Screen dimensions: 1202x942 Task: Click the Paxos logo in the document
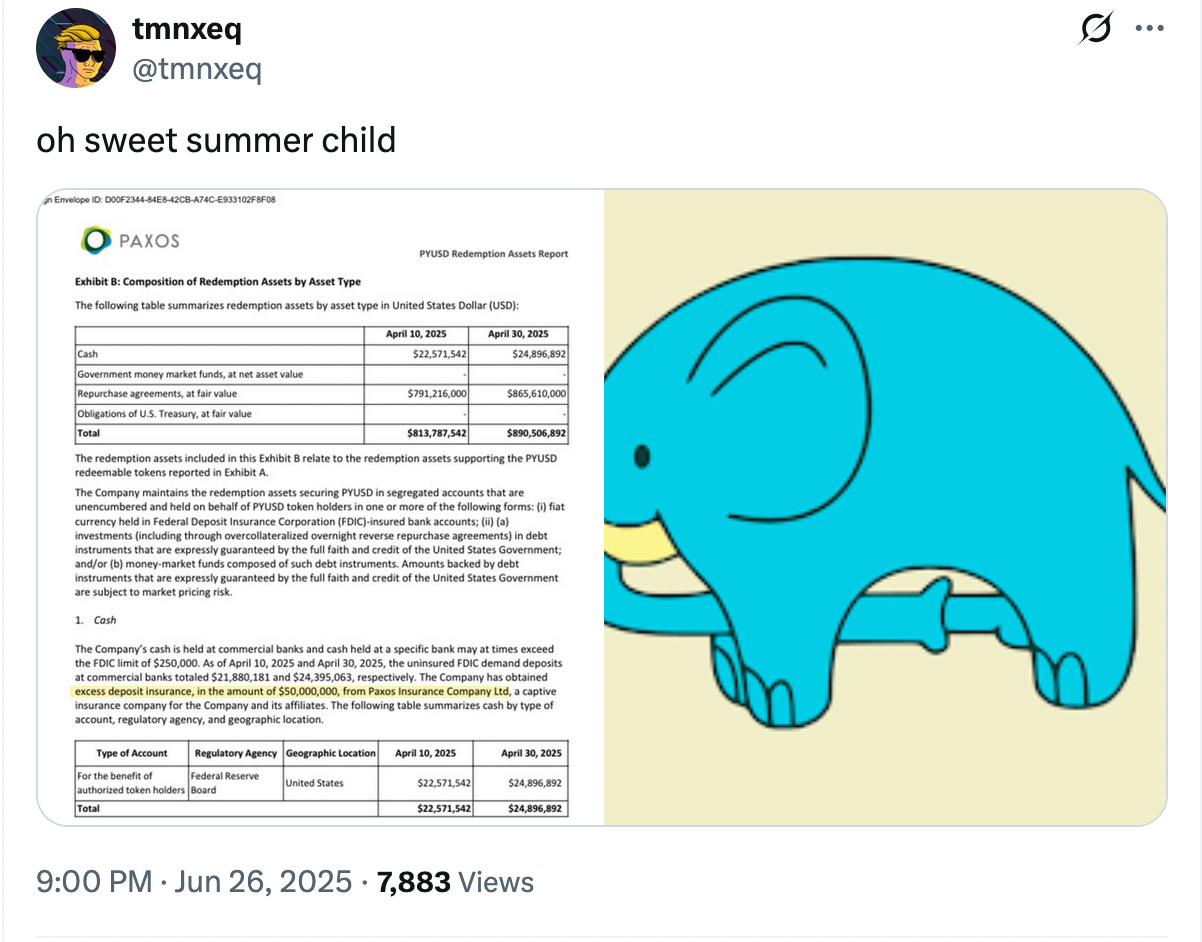[x=130, y=240]
